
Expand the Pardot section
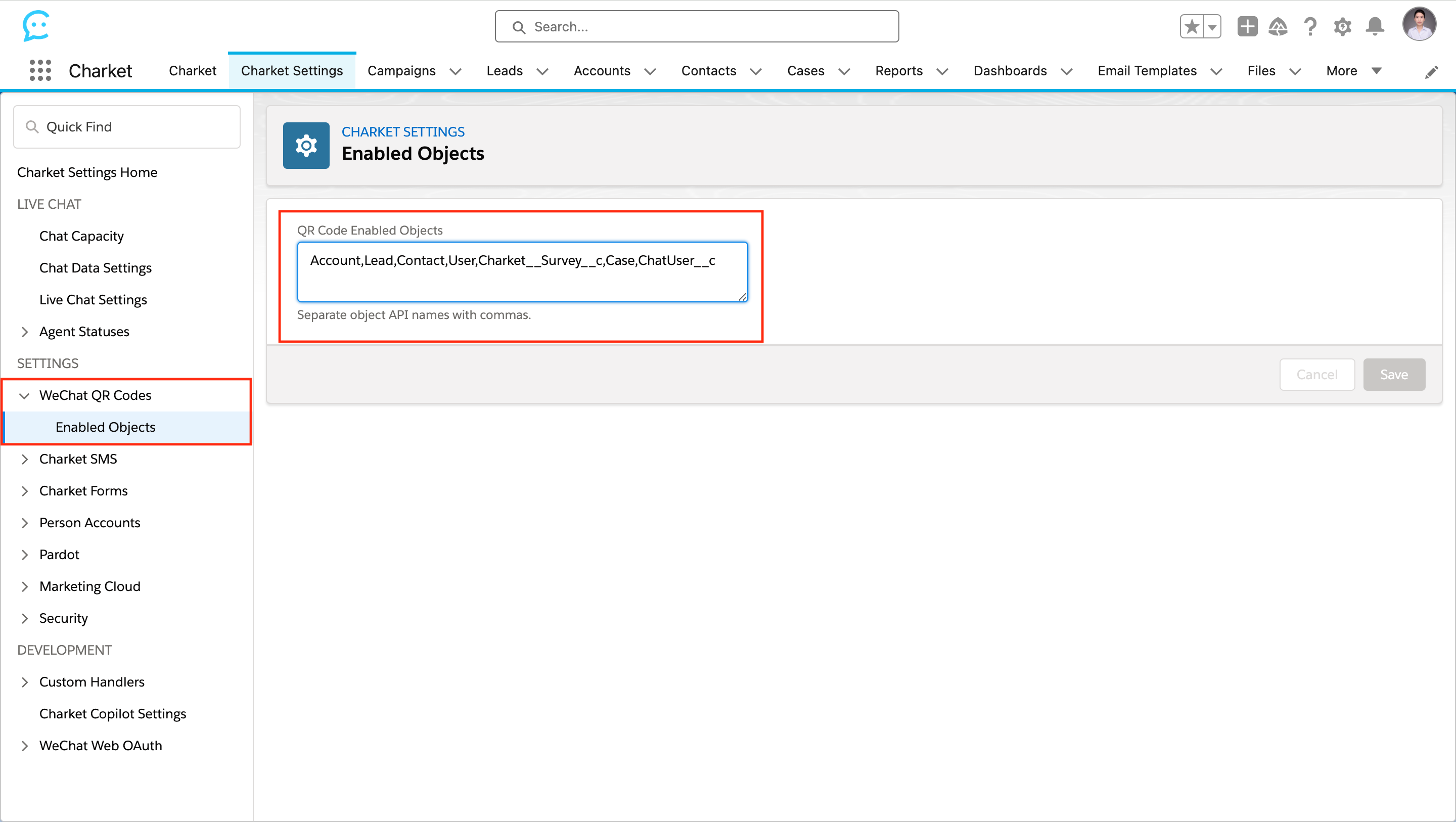click(x=24, y=555)
